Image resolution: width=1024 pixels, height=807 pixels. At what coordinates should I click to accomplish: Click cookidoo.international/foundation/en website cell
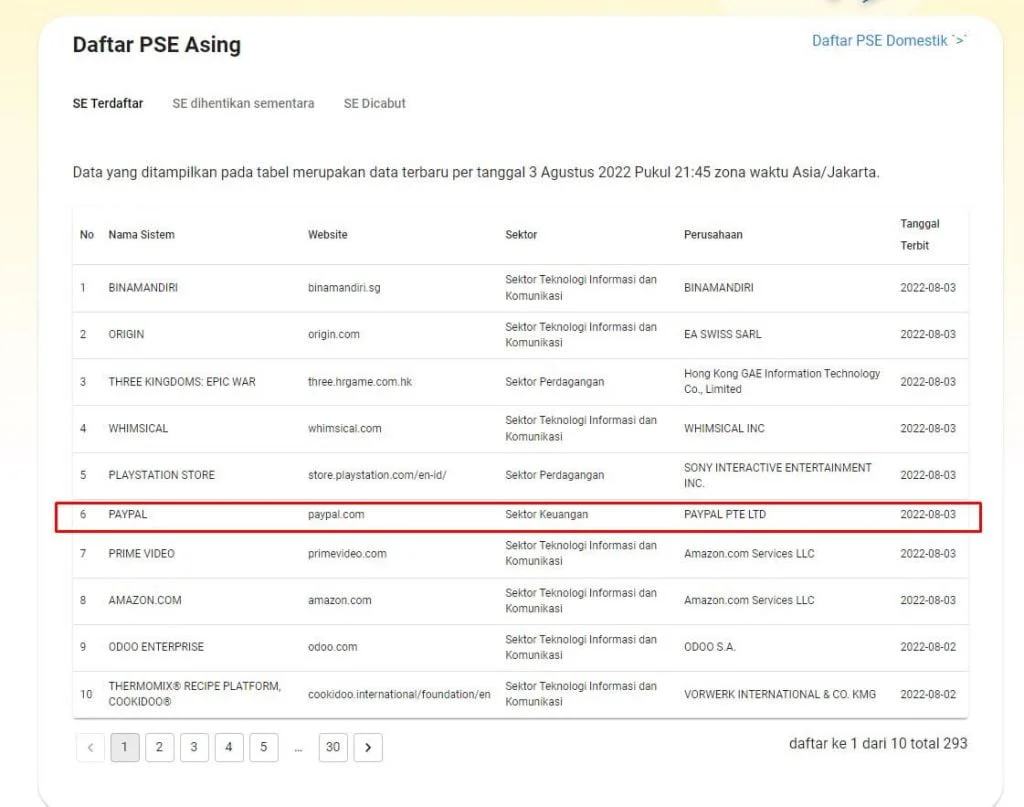pyautogui.click(x=398, y=694)
